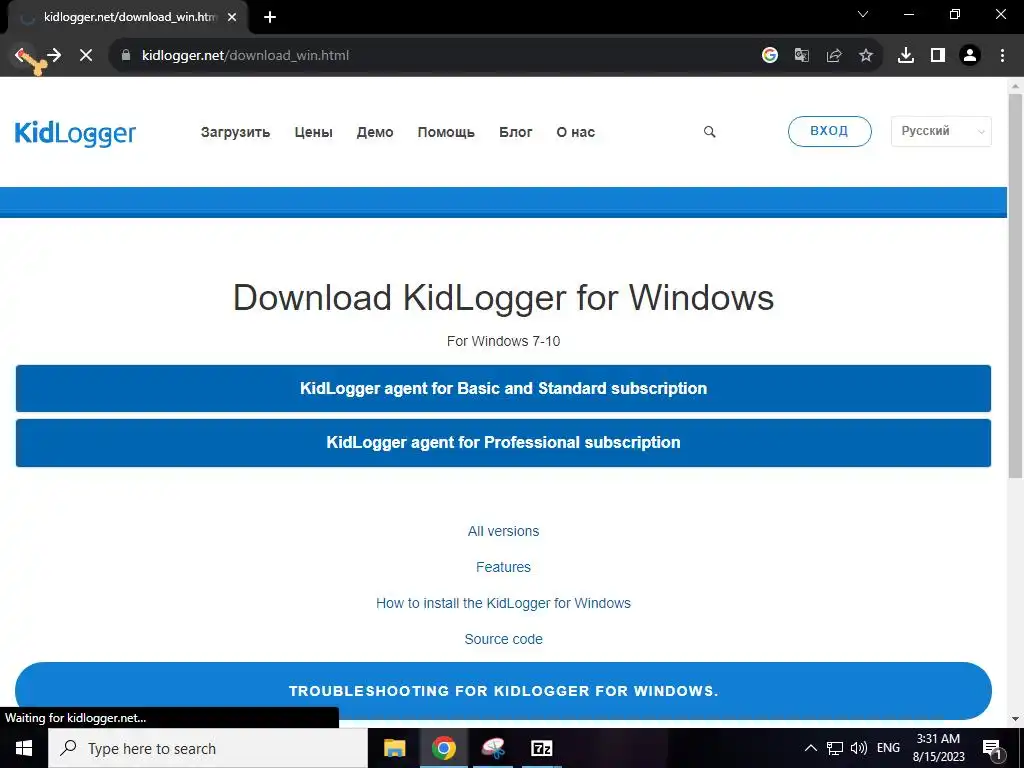
Task: Bookmark this page with star icon
Action: (866, 56)
